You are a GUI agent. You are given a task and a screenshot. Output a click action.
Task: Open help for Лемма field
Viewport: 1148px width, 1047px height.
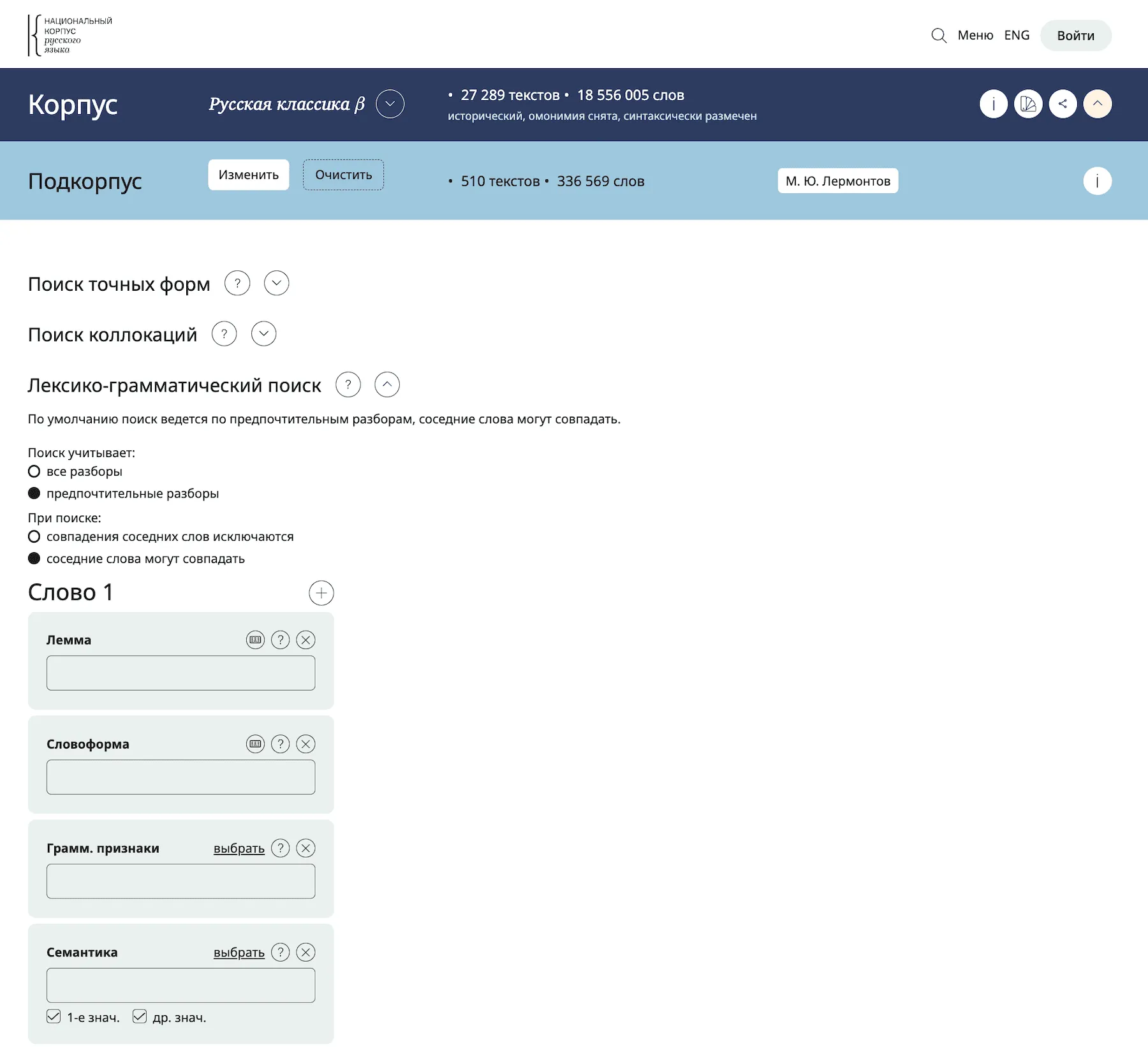281,640
